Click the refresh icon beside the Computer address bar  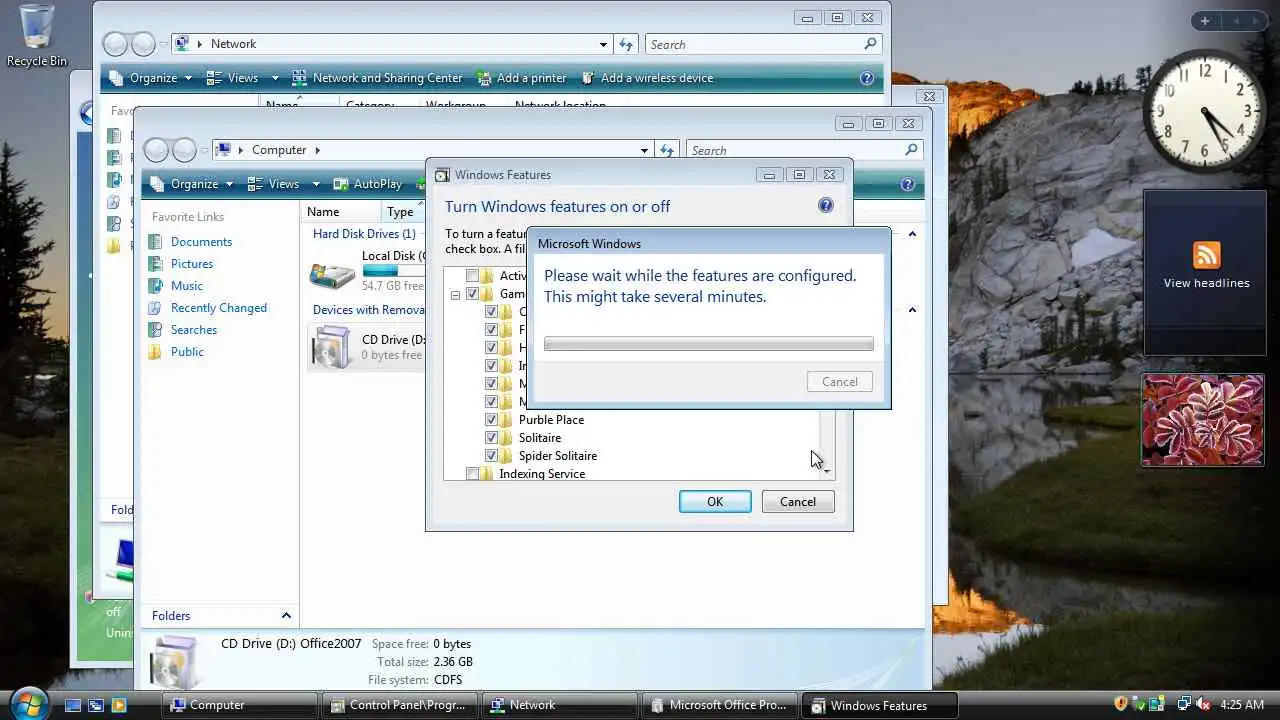(667, 150)
